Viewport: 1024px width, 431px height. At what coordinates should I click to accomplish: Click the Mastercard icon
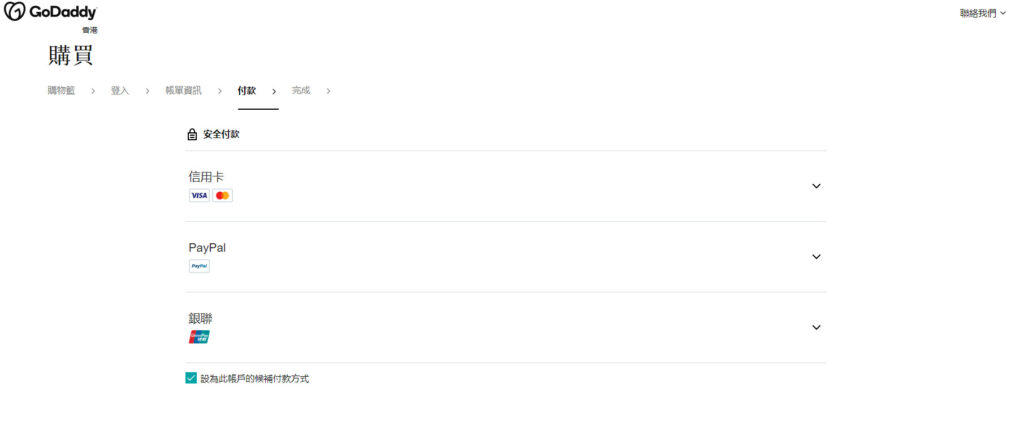(223, 195)
